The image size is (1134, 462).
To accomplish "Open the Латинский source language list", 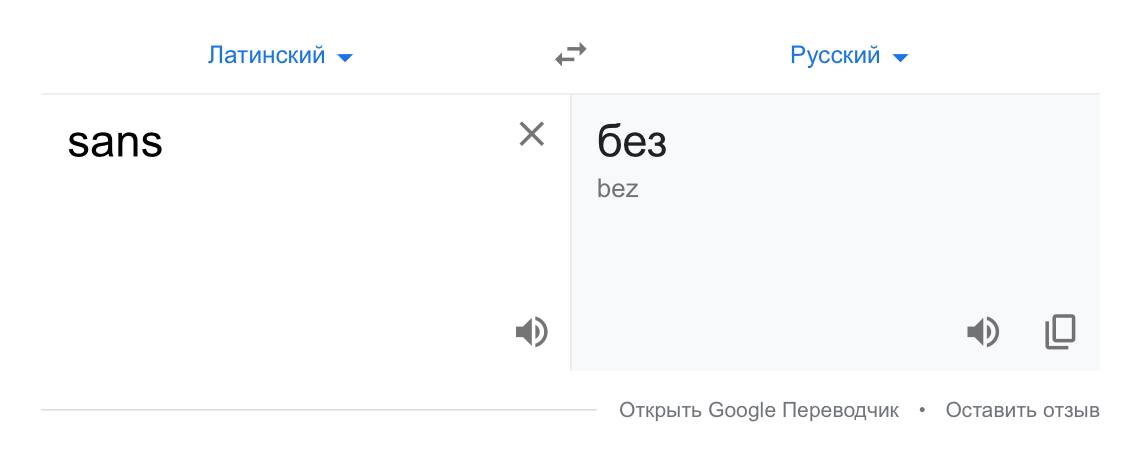I will click(280, 55).
